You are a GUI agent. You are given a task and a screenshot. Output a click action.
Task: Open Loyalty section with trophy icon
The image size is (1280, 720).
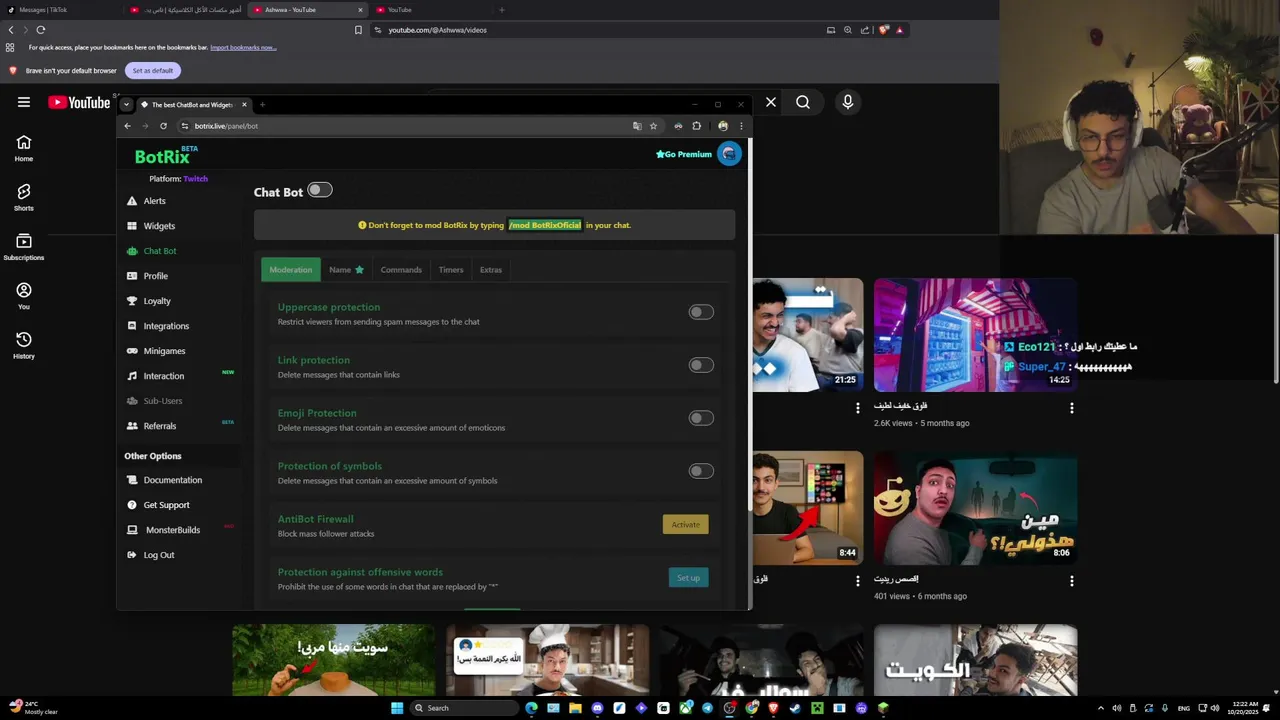(148, 301)
